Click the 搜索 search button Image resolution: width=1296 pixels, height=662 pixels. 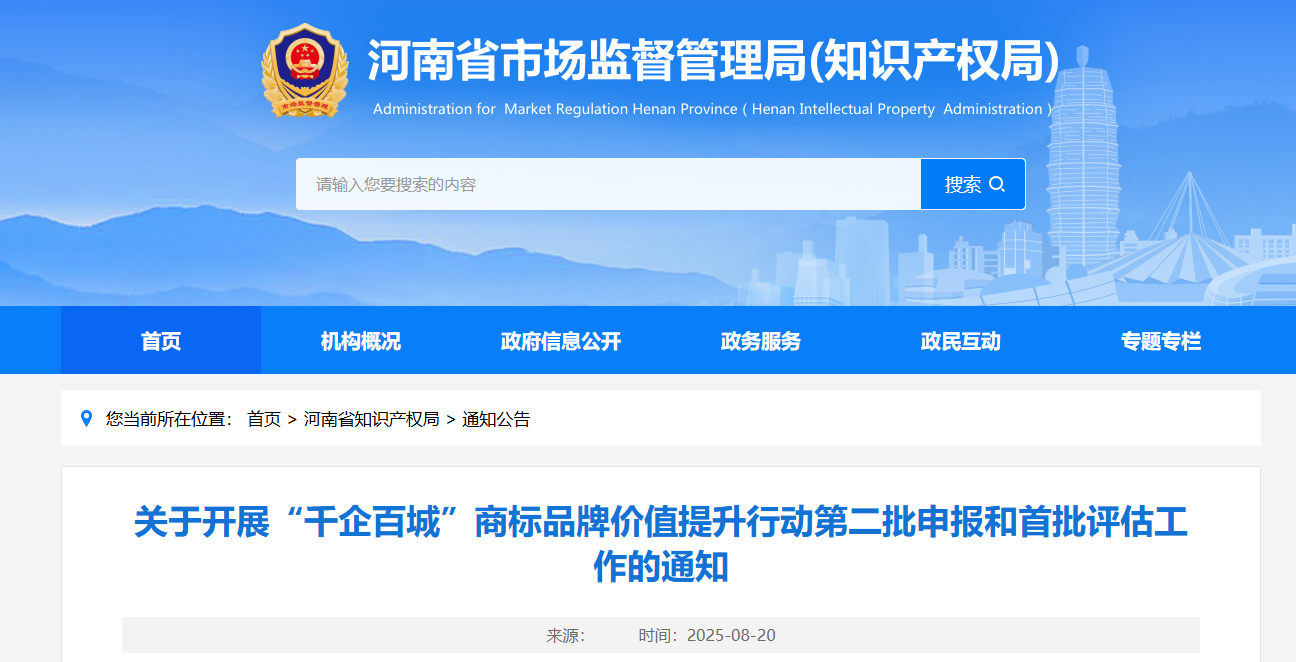click(973, 184)
